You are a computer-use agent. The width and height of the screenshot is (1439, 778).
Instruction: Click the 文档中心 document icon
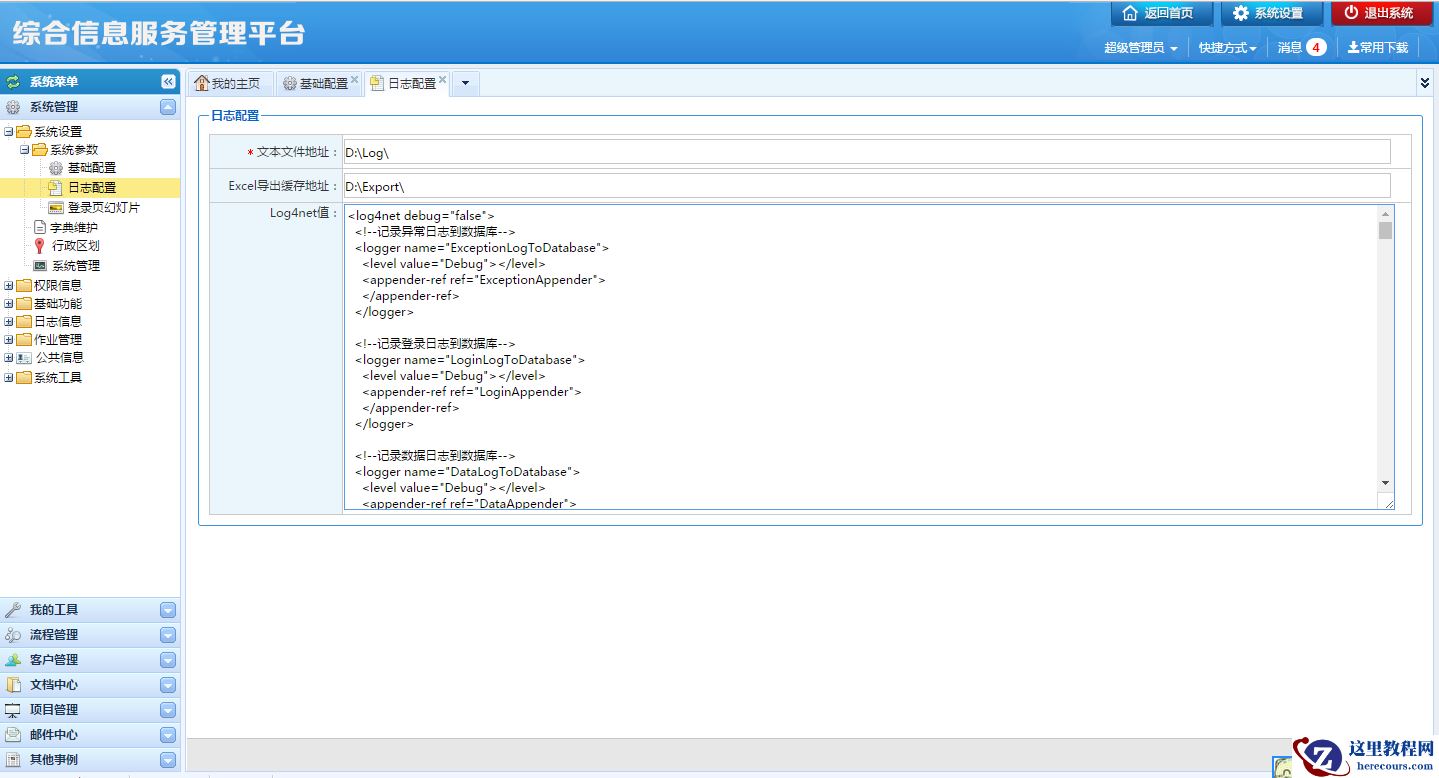(13, 685)
